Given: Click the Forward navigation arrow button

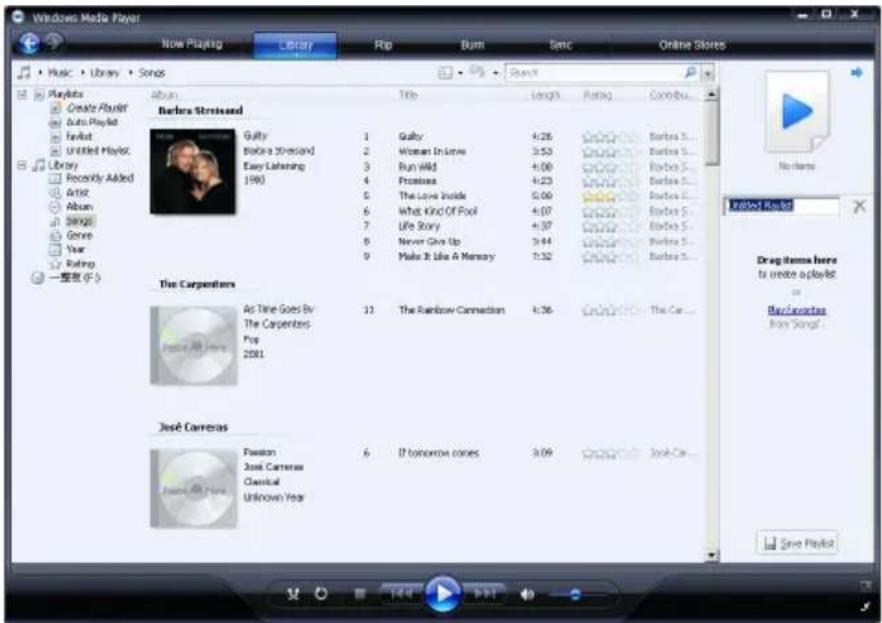Looking at the screenshot, I should [54, 42].
